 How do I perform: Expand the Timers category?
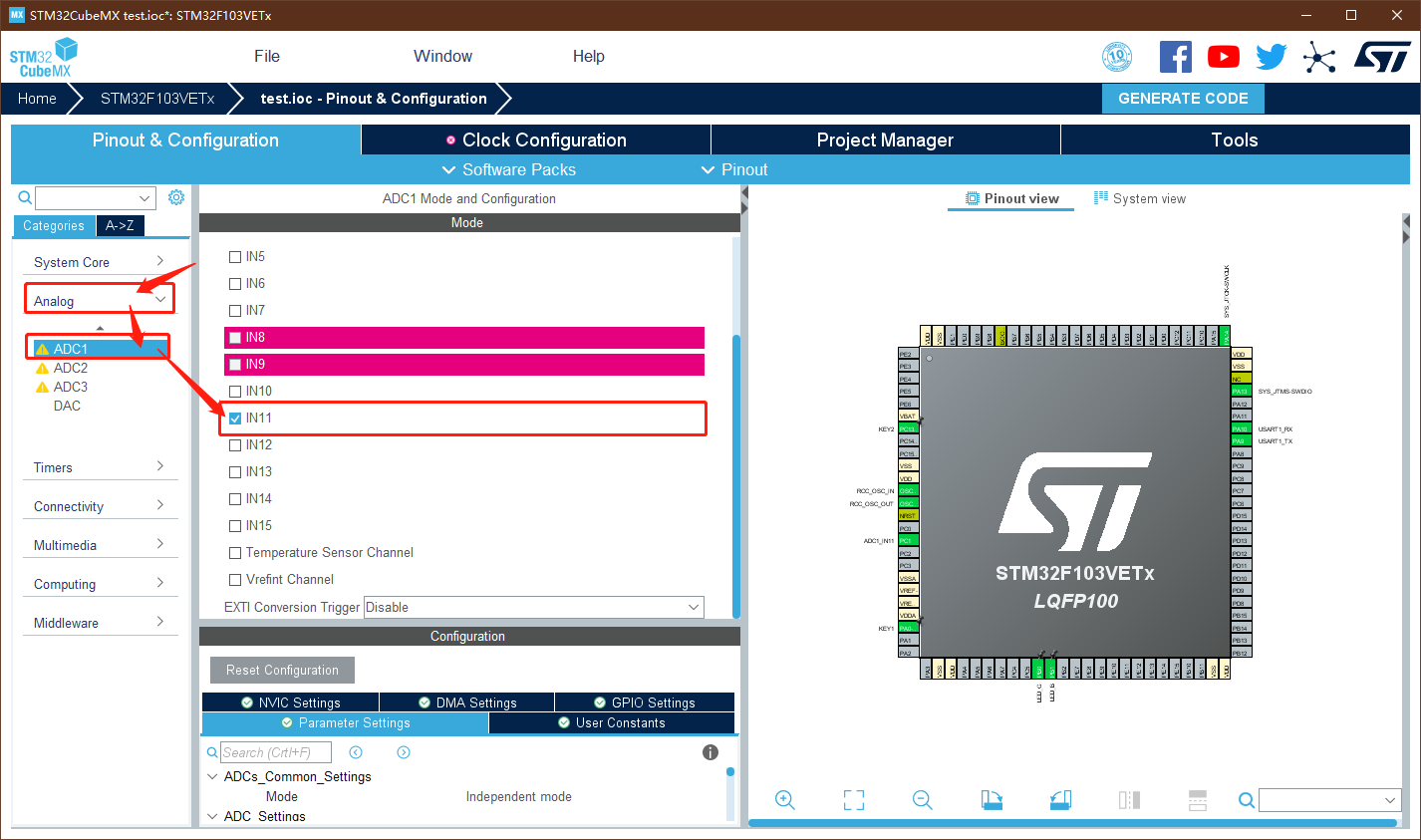[100, 467]
